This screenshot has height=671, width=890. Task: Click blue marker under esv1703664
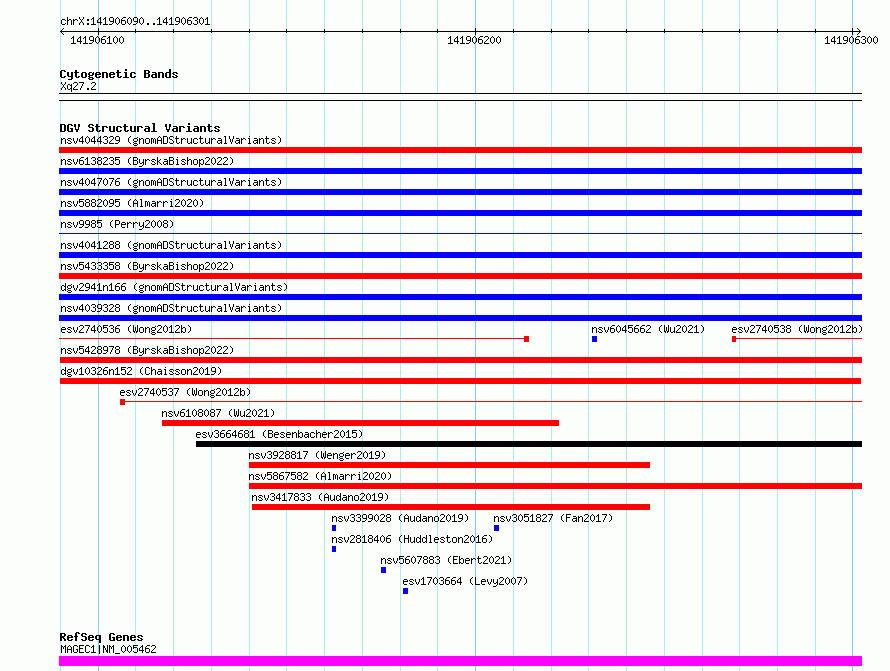coord(405,591)
